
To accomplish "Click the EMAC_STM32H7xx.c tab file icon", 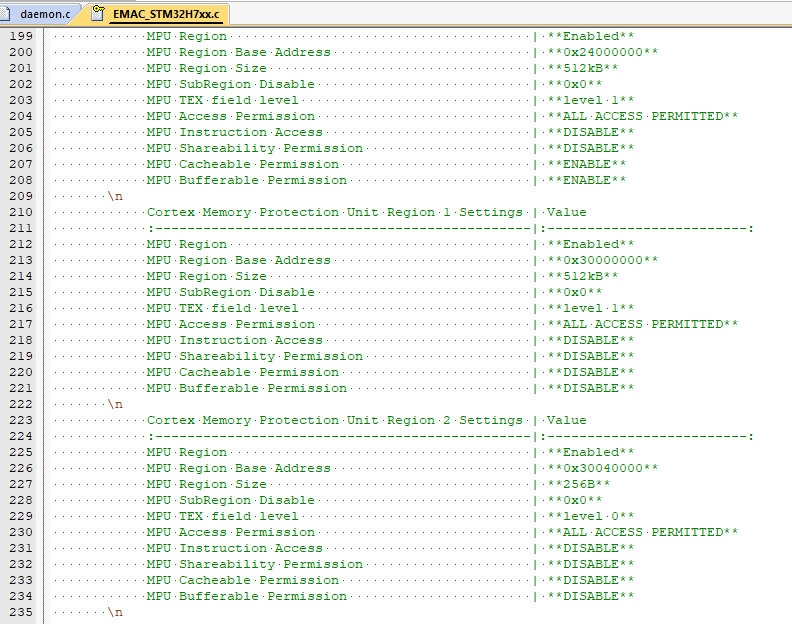I will [x=98, y=13].
